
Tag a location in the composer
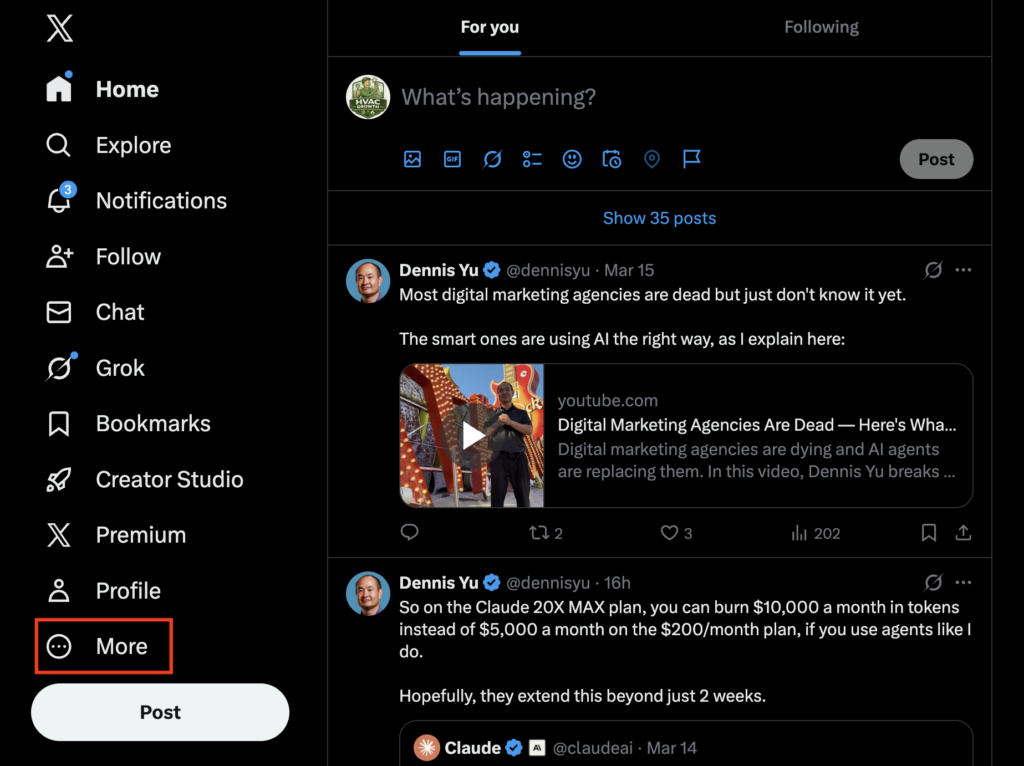coord(652,159)
